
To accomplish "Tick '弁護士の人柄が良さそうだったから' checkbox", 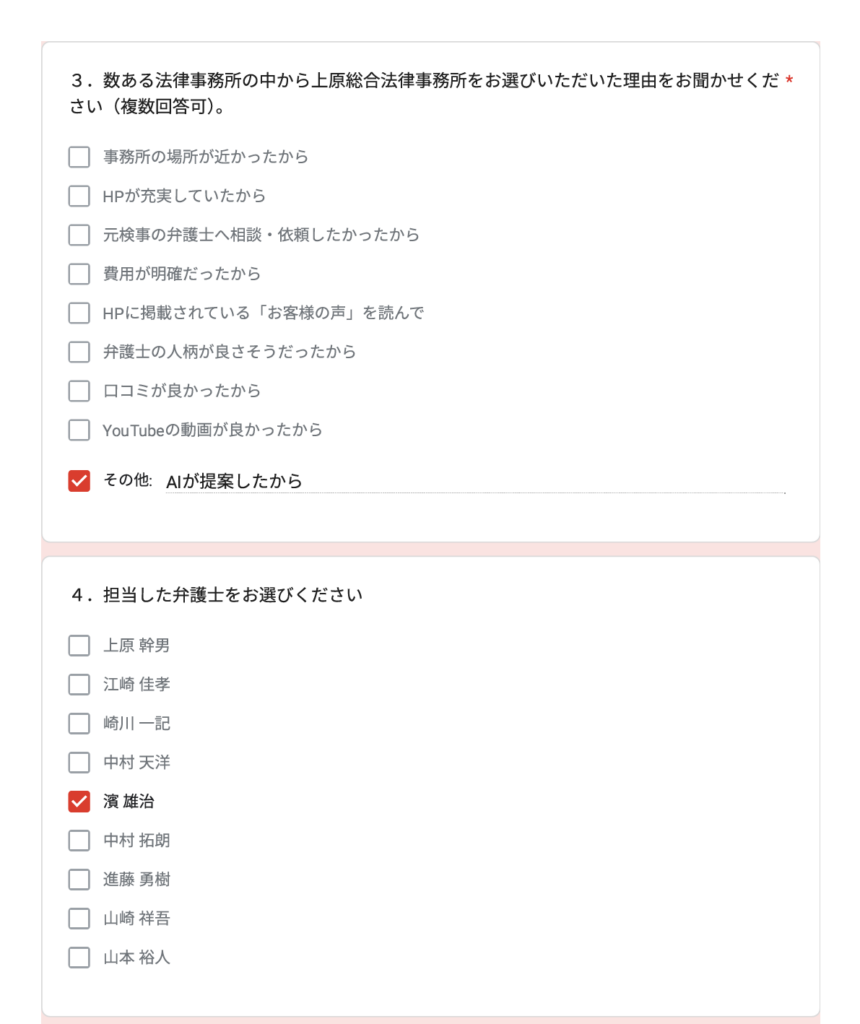I will tap(79, 352).
